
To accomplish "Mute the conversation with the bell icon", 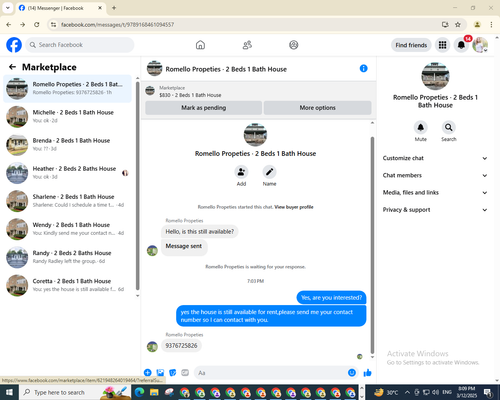I will [421, 127].
